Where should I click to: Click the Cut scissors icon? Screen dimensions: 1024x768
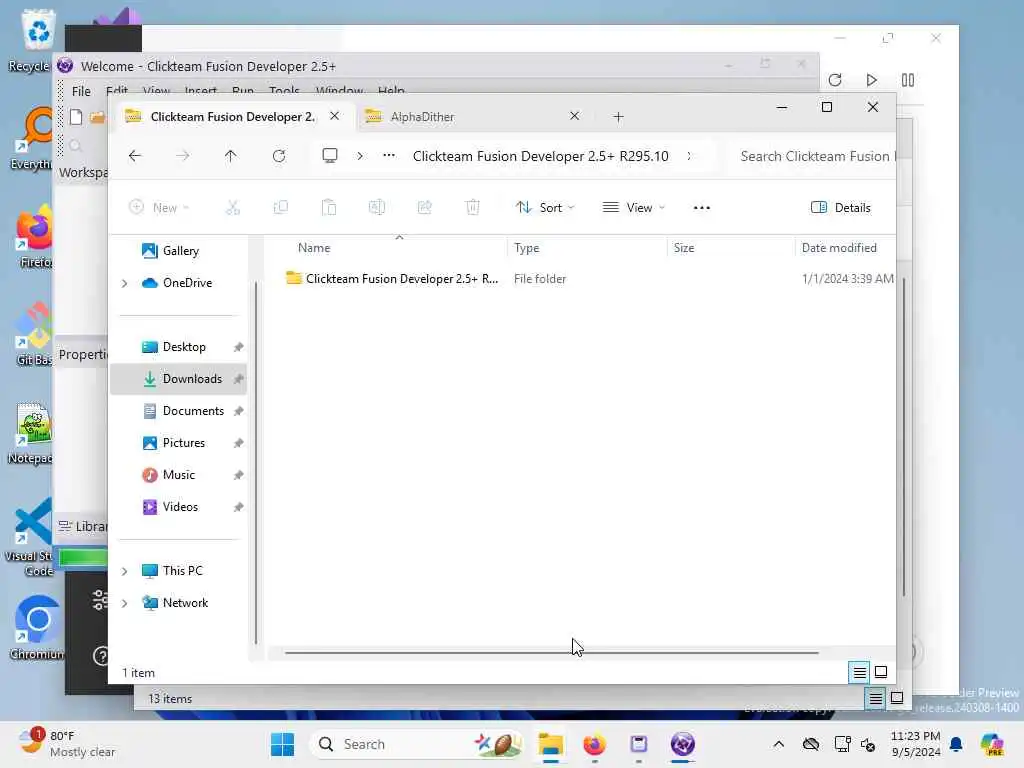[x=232, y=208]
